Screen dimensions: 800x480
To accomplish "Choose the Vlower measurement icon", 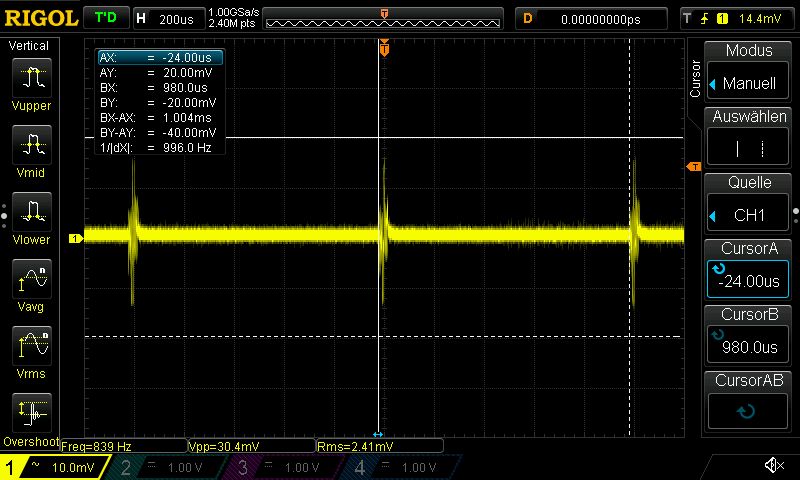I will click(x=32, y=212).
